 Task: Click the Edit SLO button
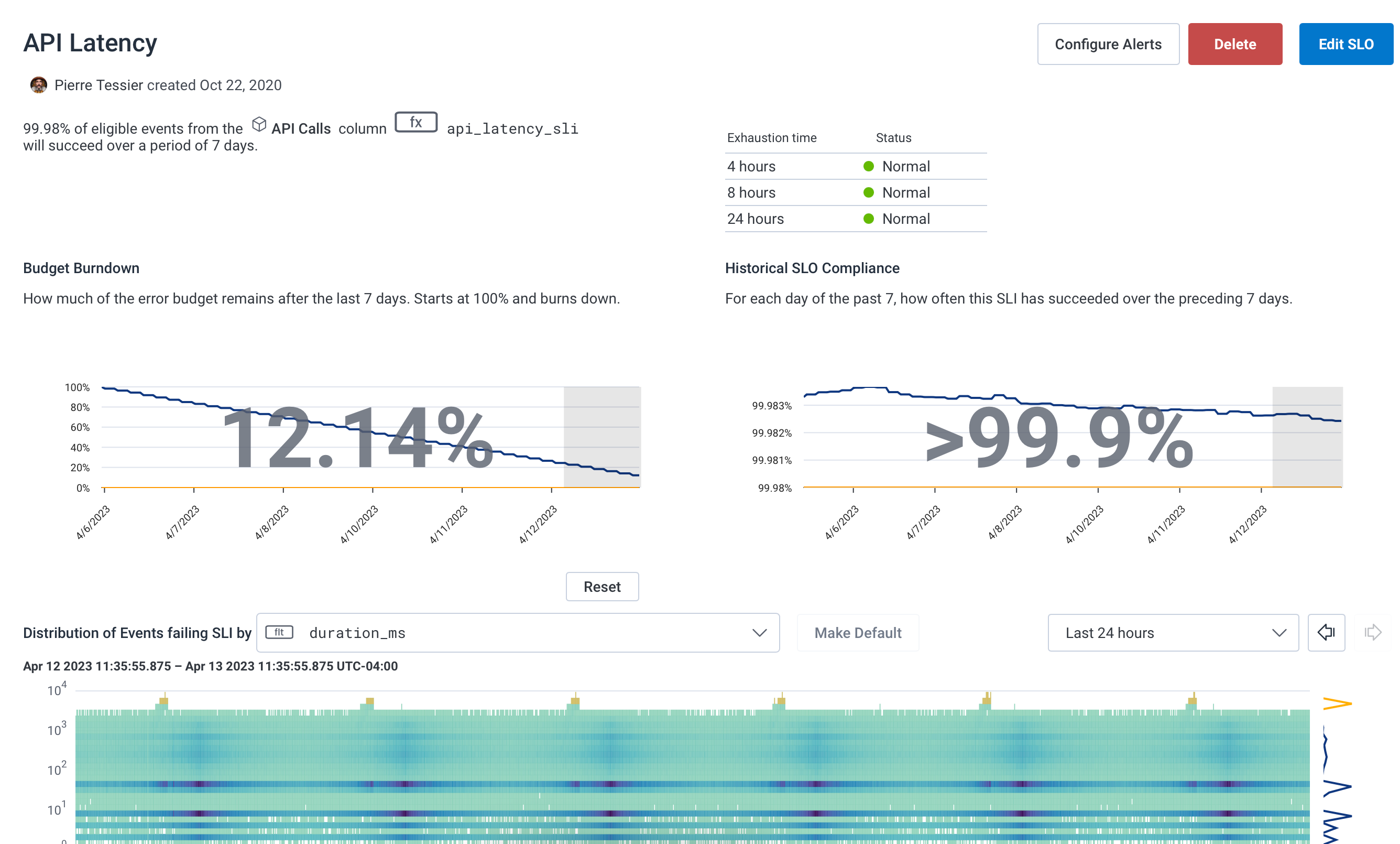[1346, 45]
